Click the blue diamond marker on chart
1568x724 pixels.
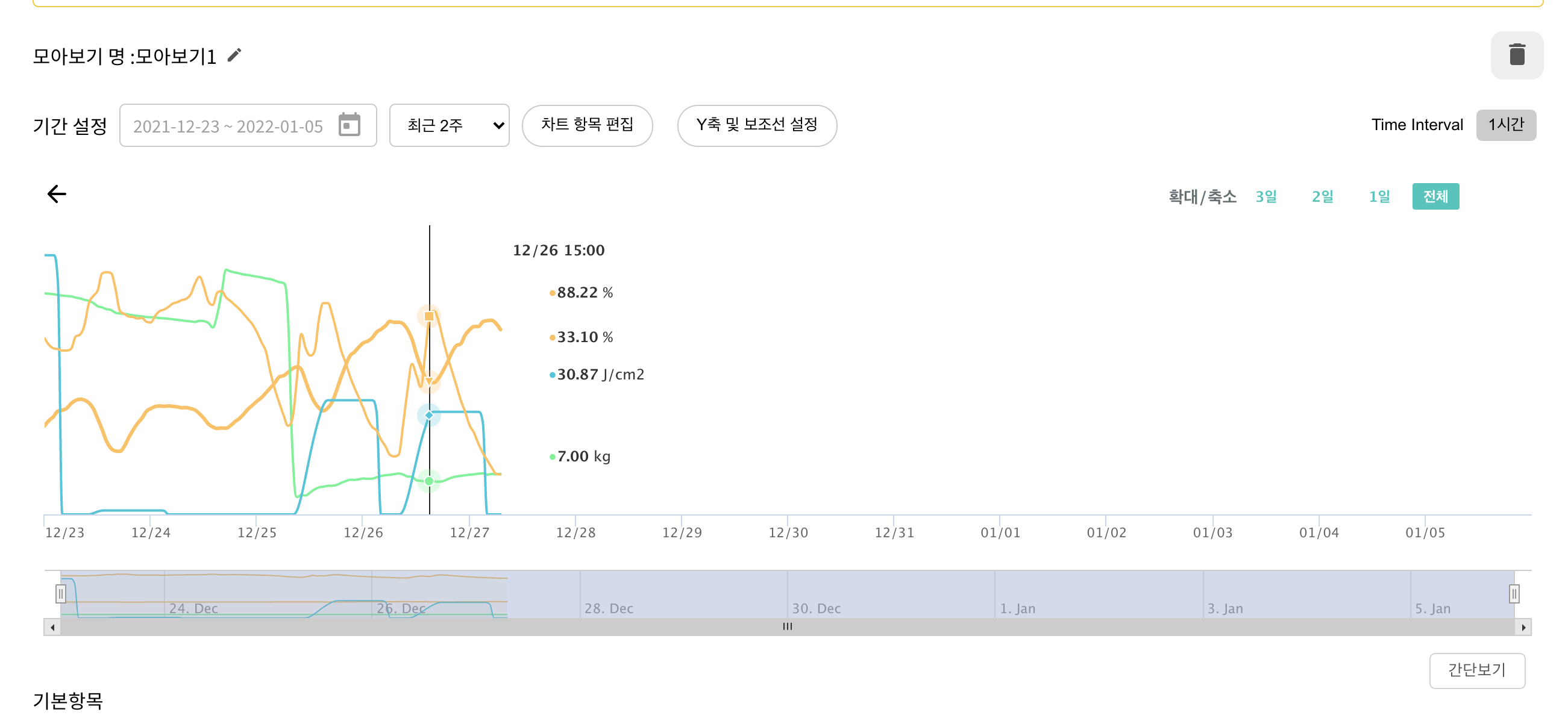pos(429,415)
